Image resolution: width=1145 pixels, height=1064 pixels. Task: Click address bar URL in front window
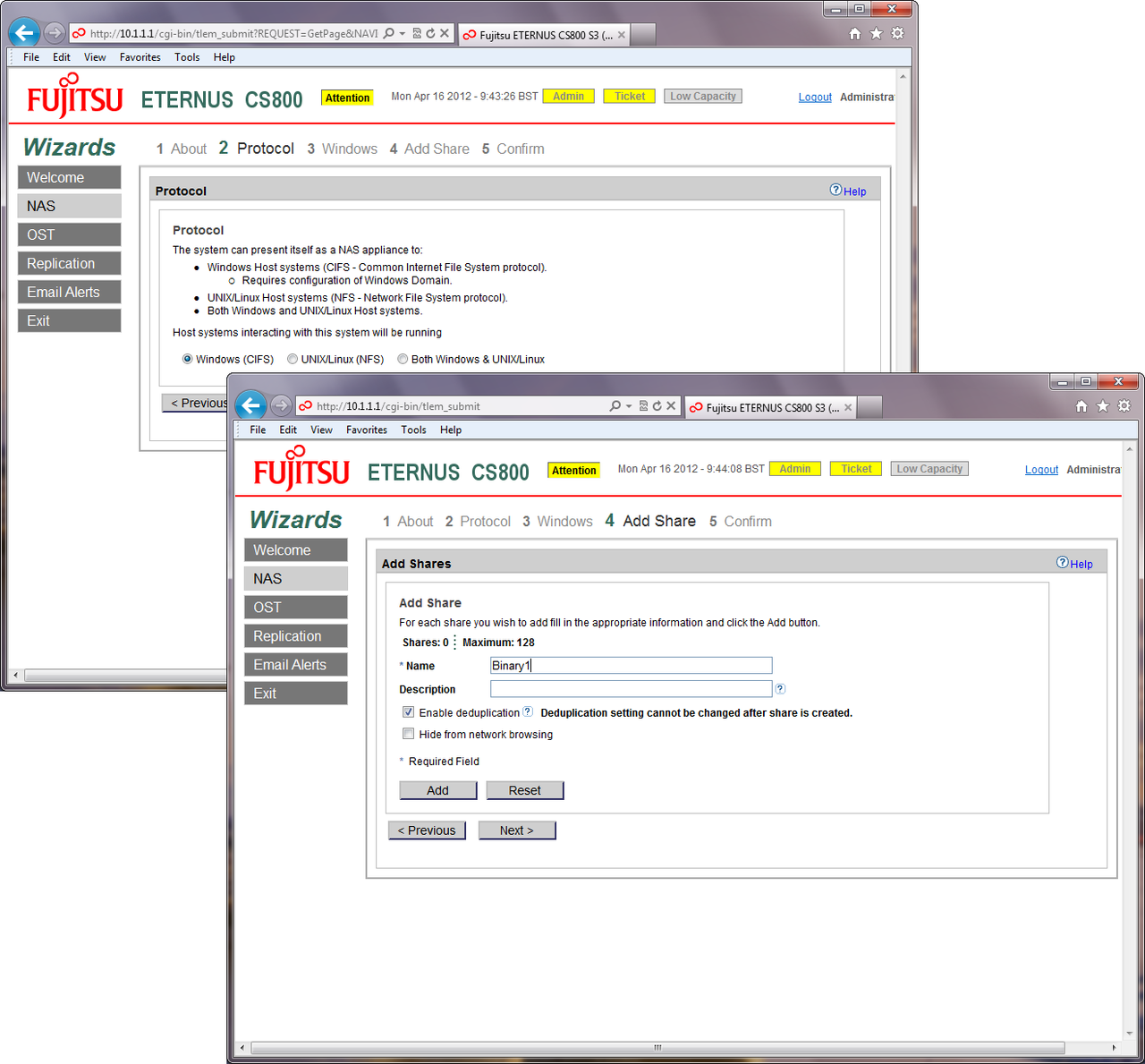398,406
